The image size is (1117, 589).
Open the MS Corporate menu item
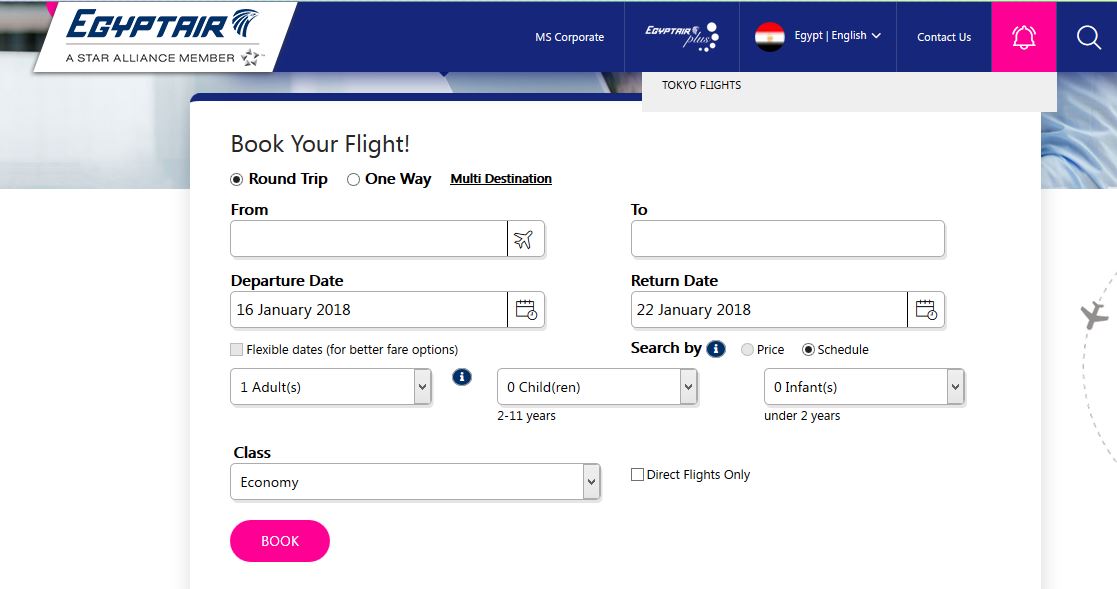pos(569,37)
